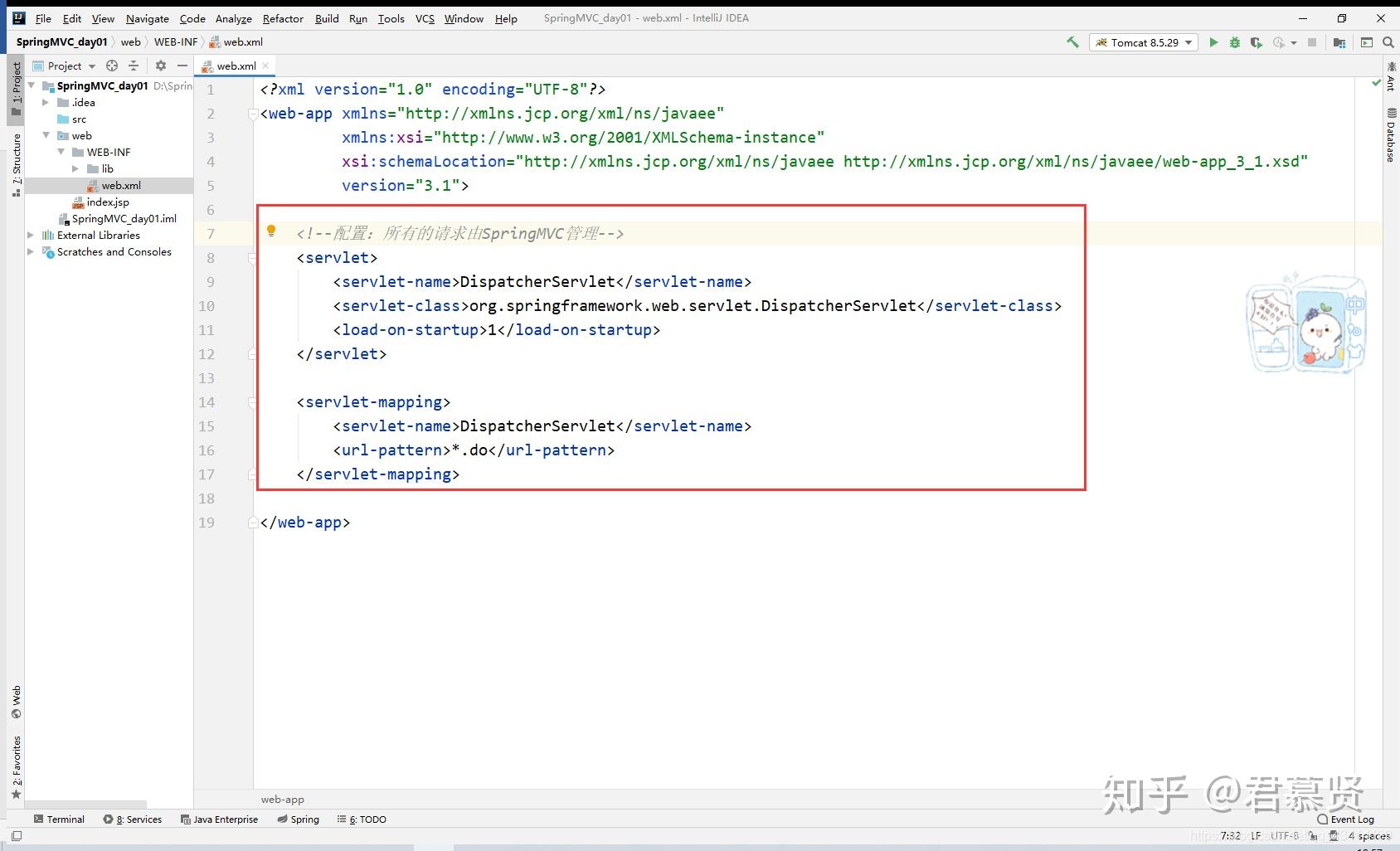Viewport: 1400px width, 851px height.
Task: Collapse all nodes in the Project panel
Action: pos(134,66)
